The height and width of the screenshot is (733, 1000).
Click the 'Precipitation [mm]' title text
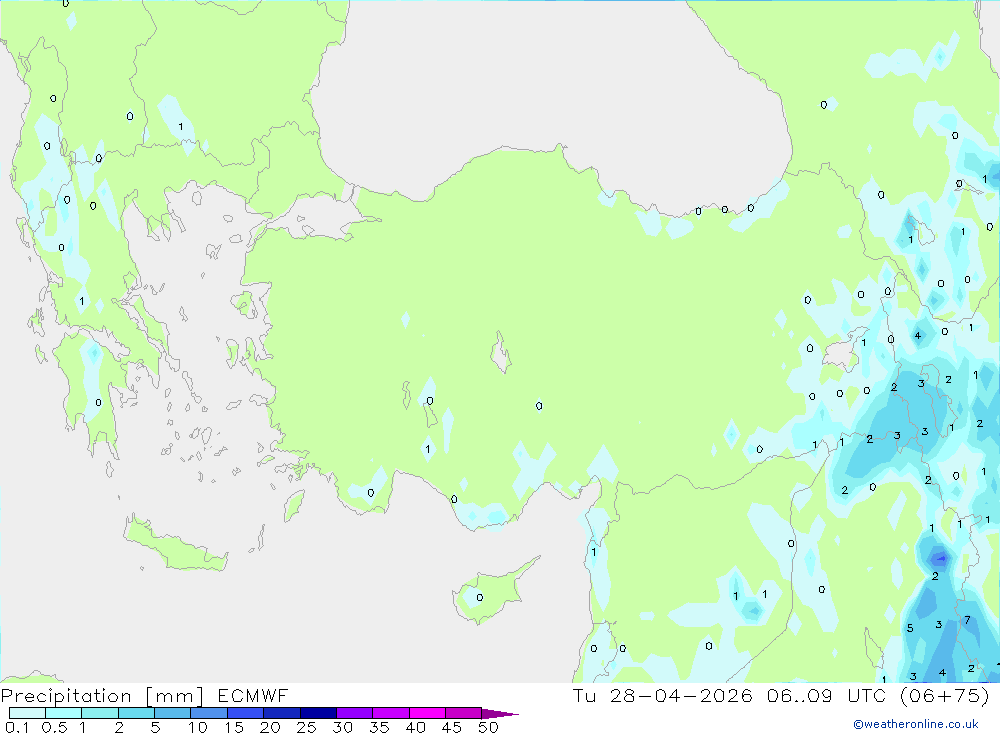point(102,696)
